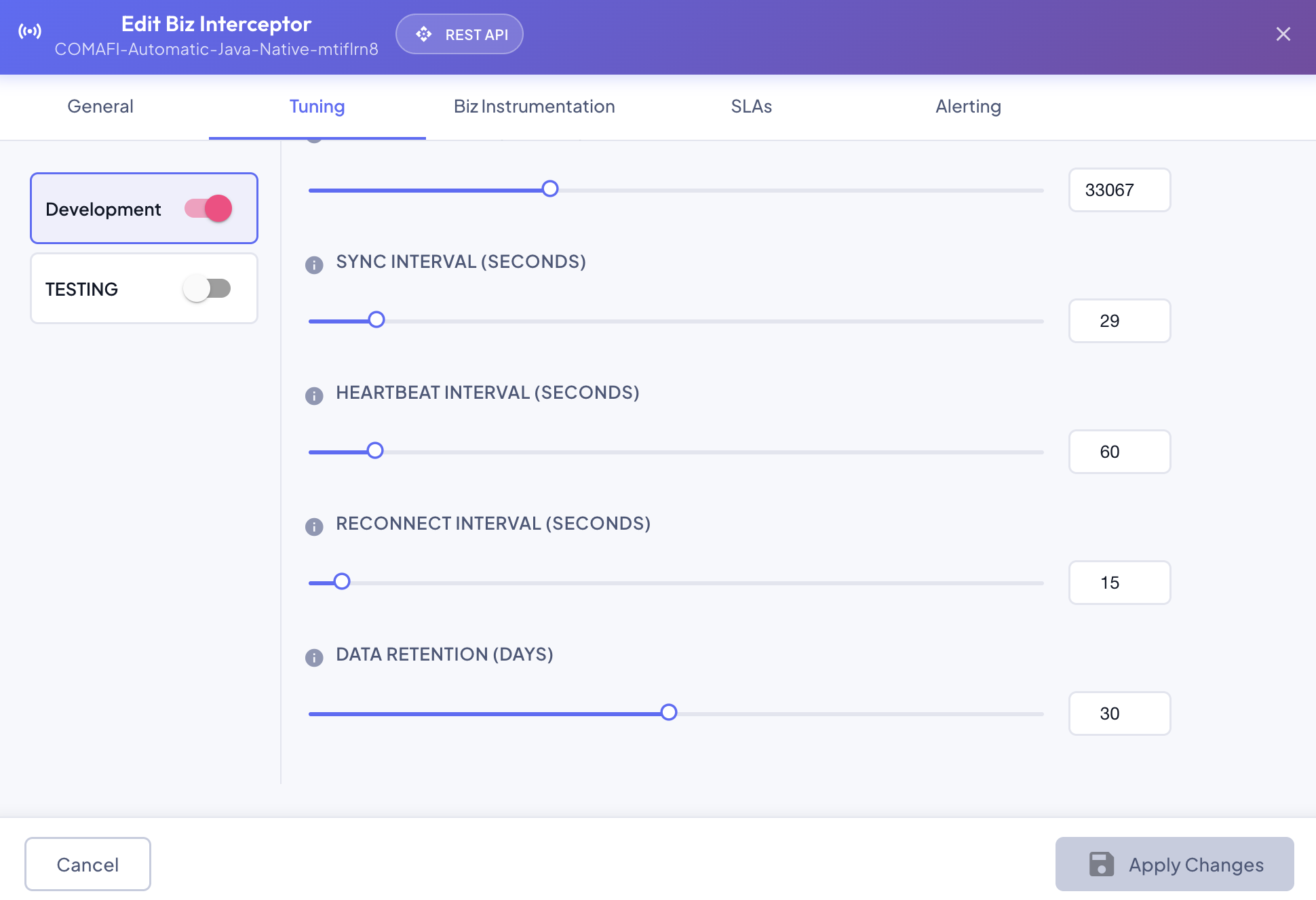Show info for Sync Interval setting

314,265
